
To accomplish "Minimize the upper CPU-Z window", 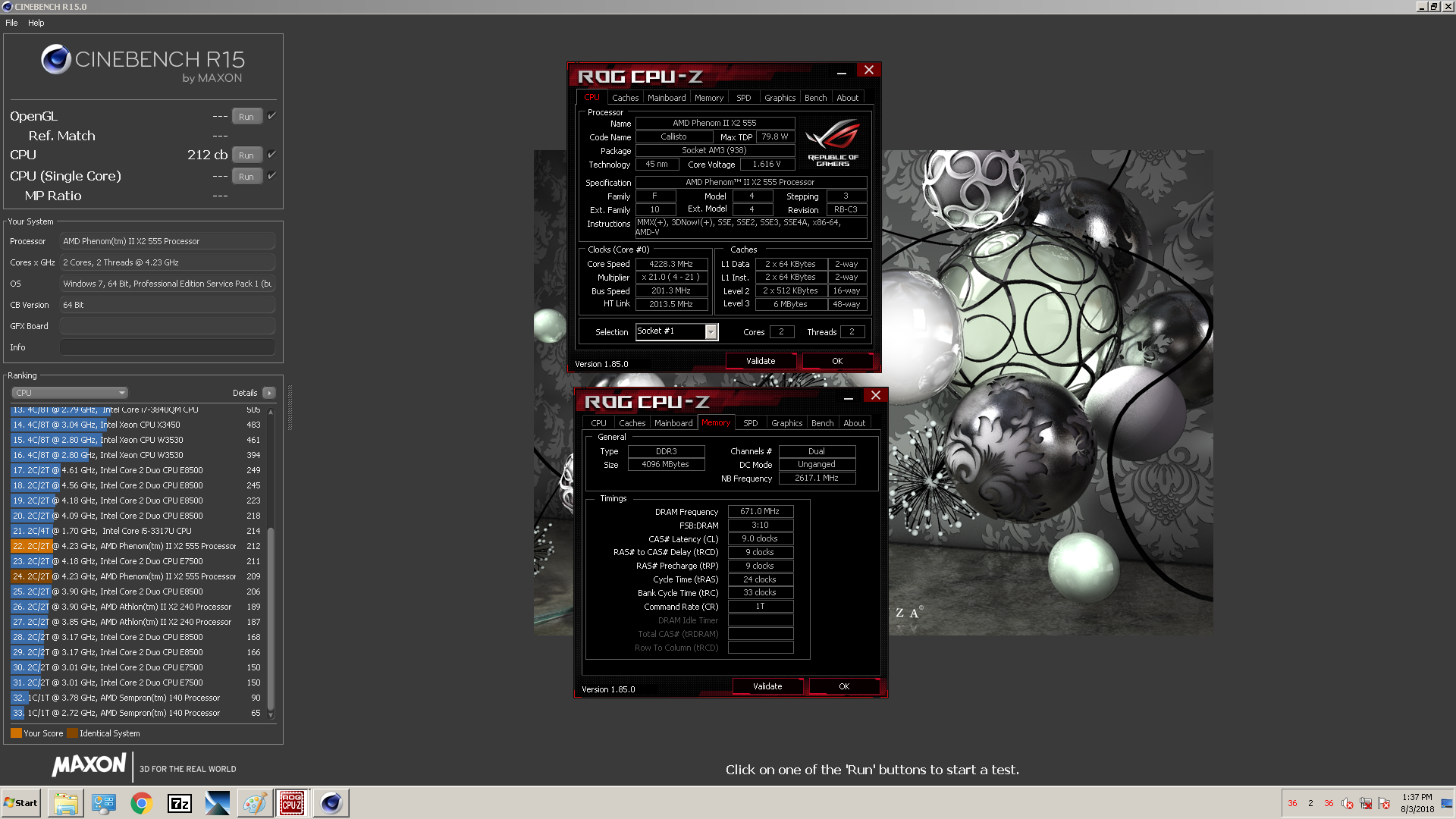I will (x=842, y=72).
